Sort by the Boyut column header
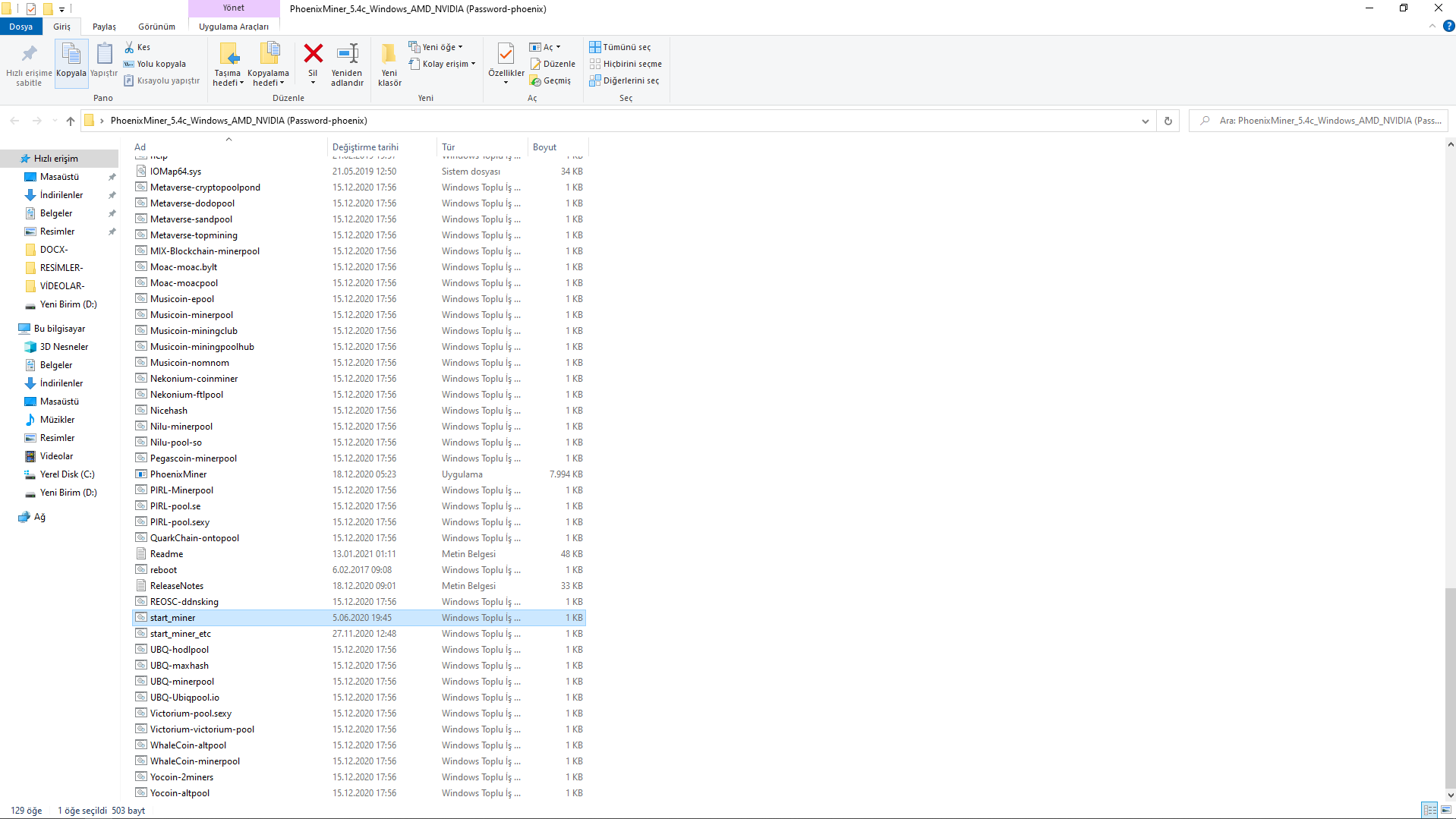The height and width of the screenshot is (819, 1456). click(x=558, y=147)
